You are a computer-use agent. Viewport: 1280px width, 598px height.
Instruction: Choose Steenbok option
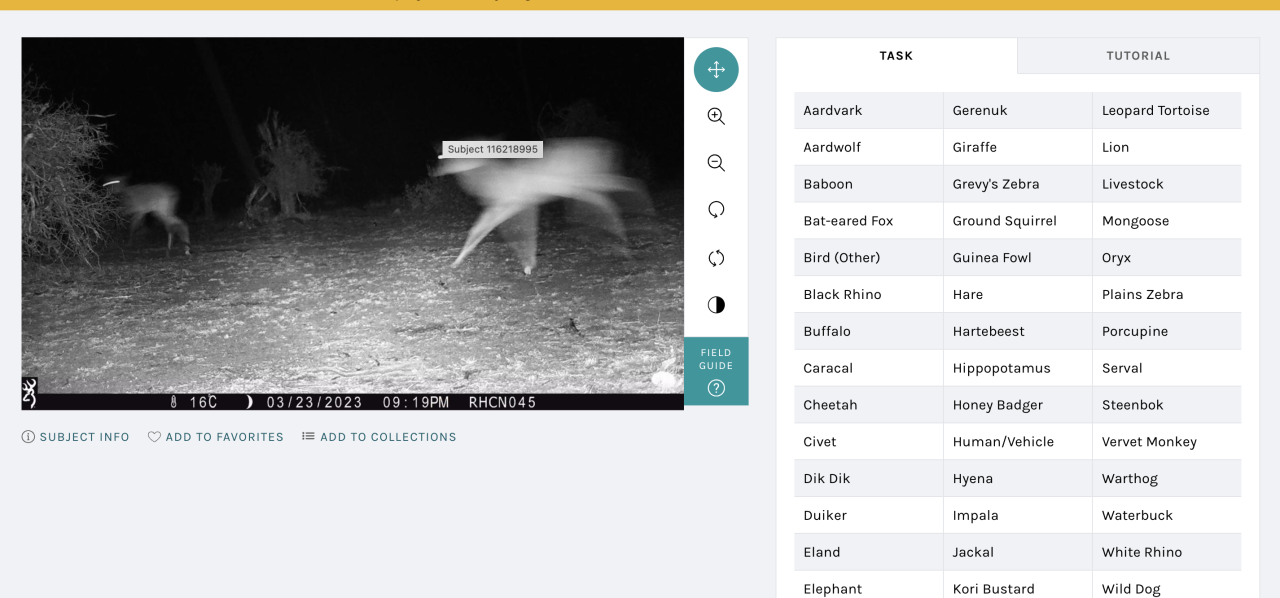tap(1167, 405)
